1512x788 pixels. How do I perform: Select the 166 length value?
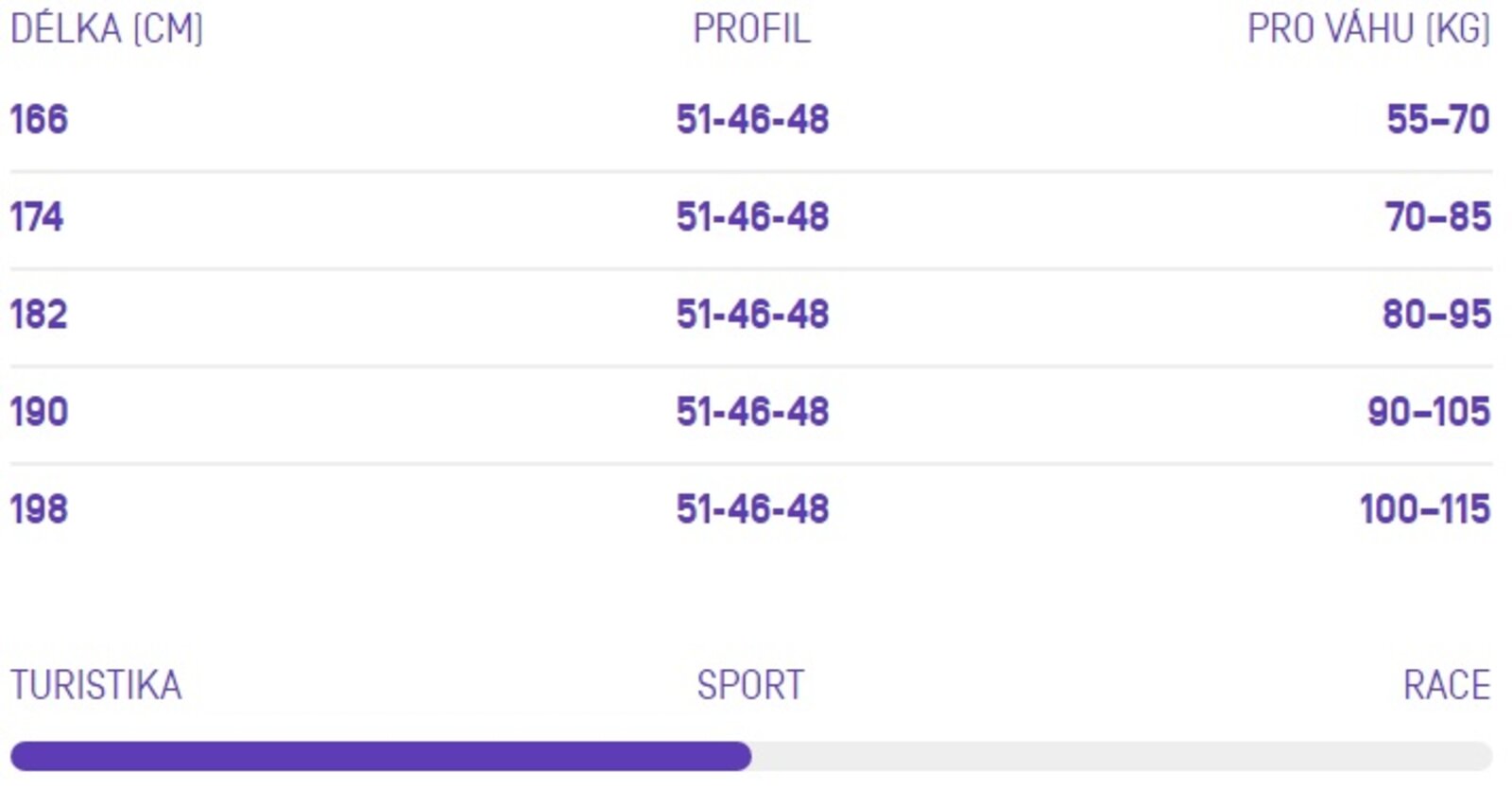tap(39, 120)
